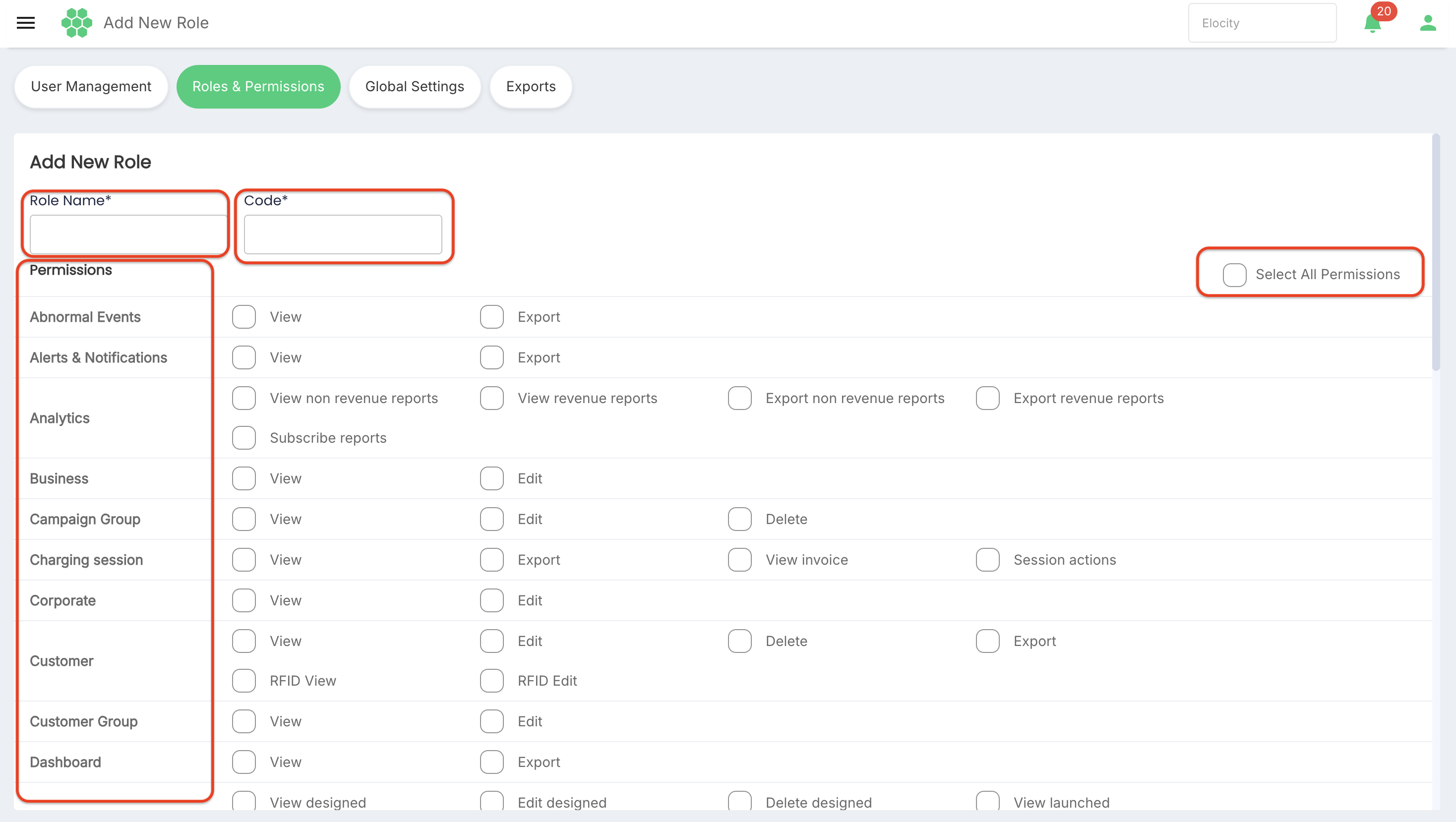Tick View for Dashboard

pos(244,762)
